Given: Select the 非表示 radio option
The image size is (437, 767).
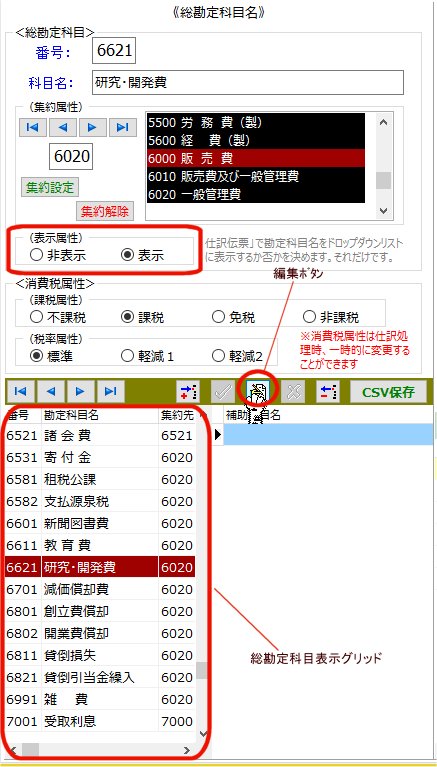Looking at the screenshot, I should (x=59, y=254).
